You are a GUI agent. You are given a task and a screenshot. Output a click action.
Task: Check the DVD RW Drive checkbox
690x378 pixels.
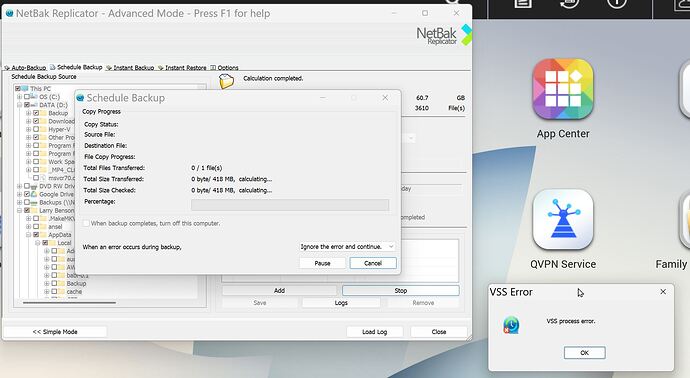pos(27,186)
